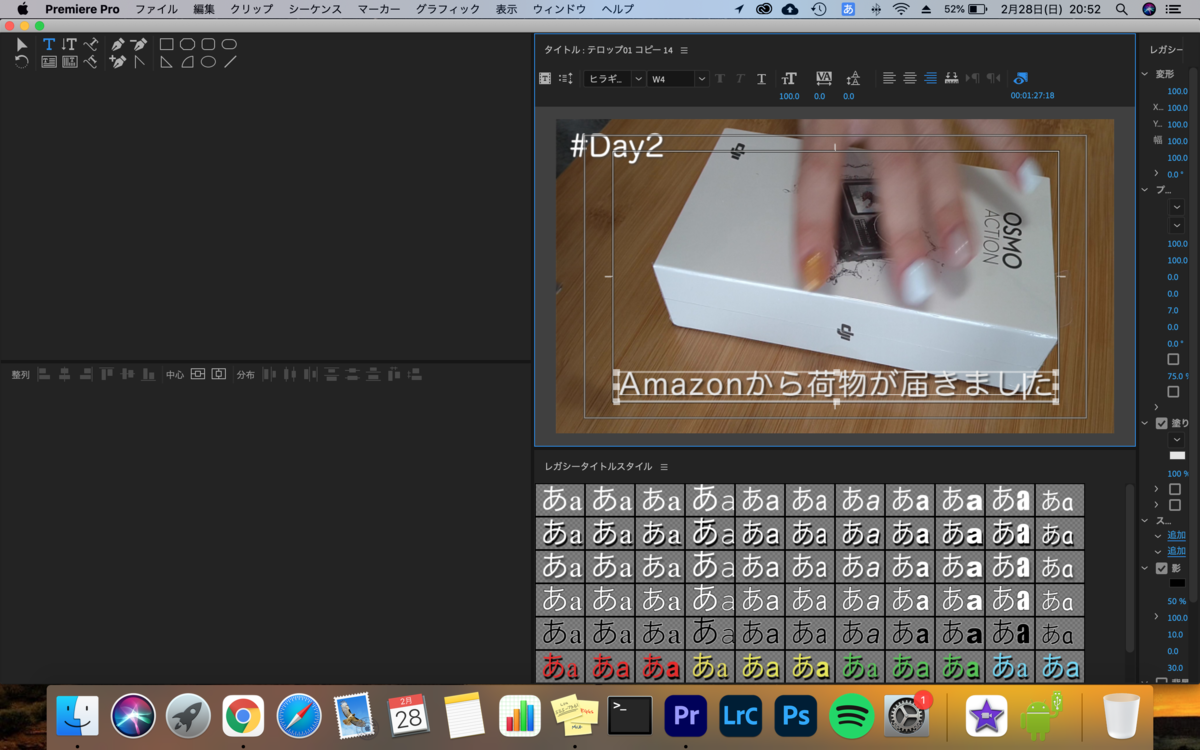Collapse the 変形 transform section
Image resolution: width=1200 pixels, height=750 pixels.
coord(1146,74)
